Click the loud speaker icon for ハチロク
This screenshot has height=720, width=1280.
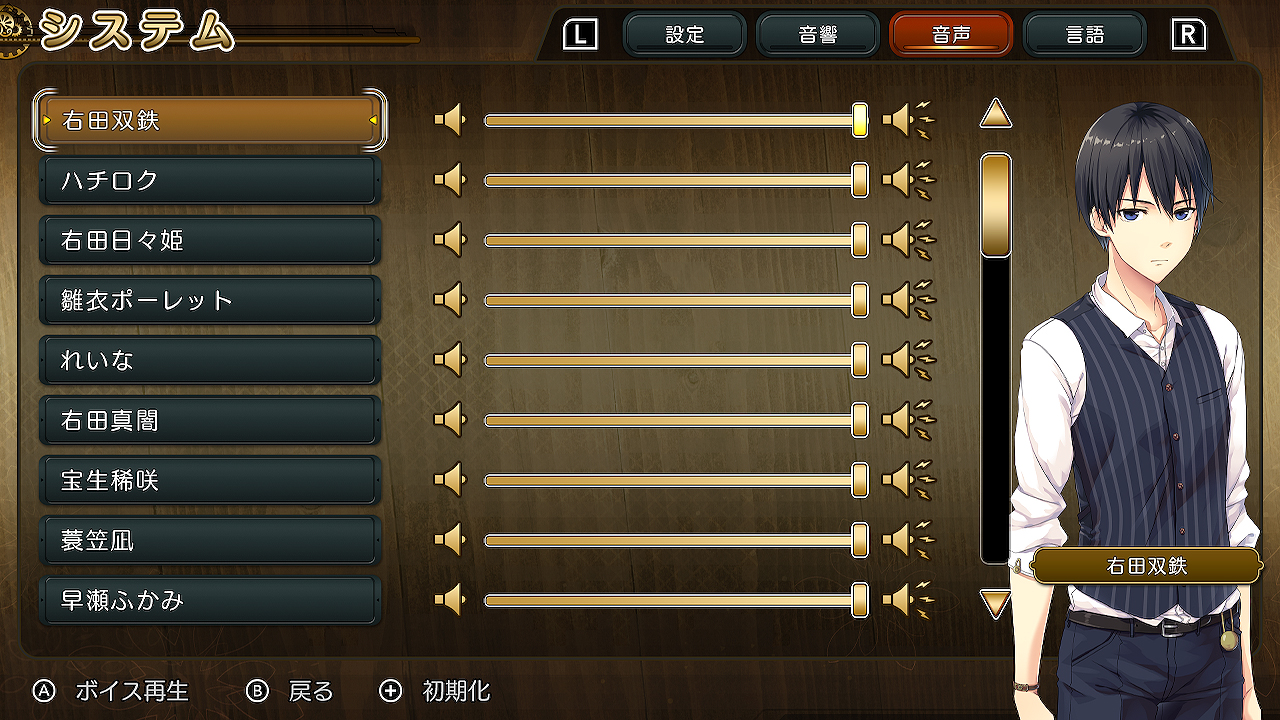click(x=909, y=180)
